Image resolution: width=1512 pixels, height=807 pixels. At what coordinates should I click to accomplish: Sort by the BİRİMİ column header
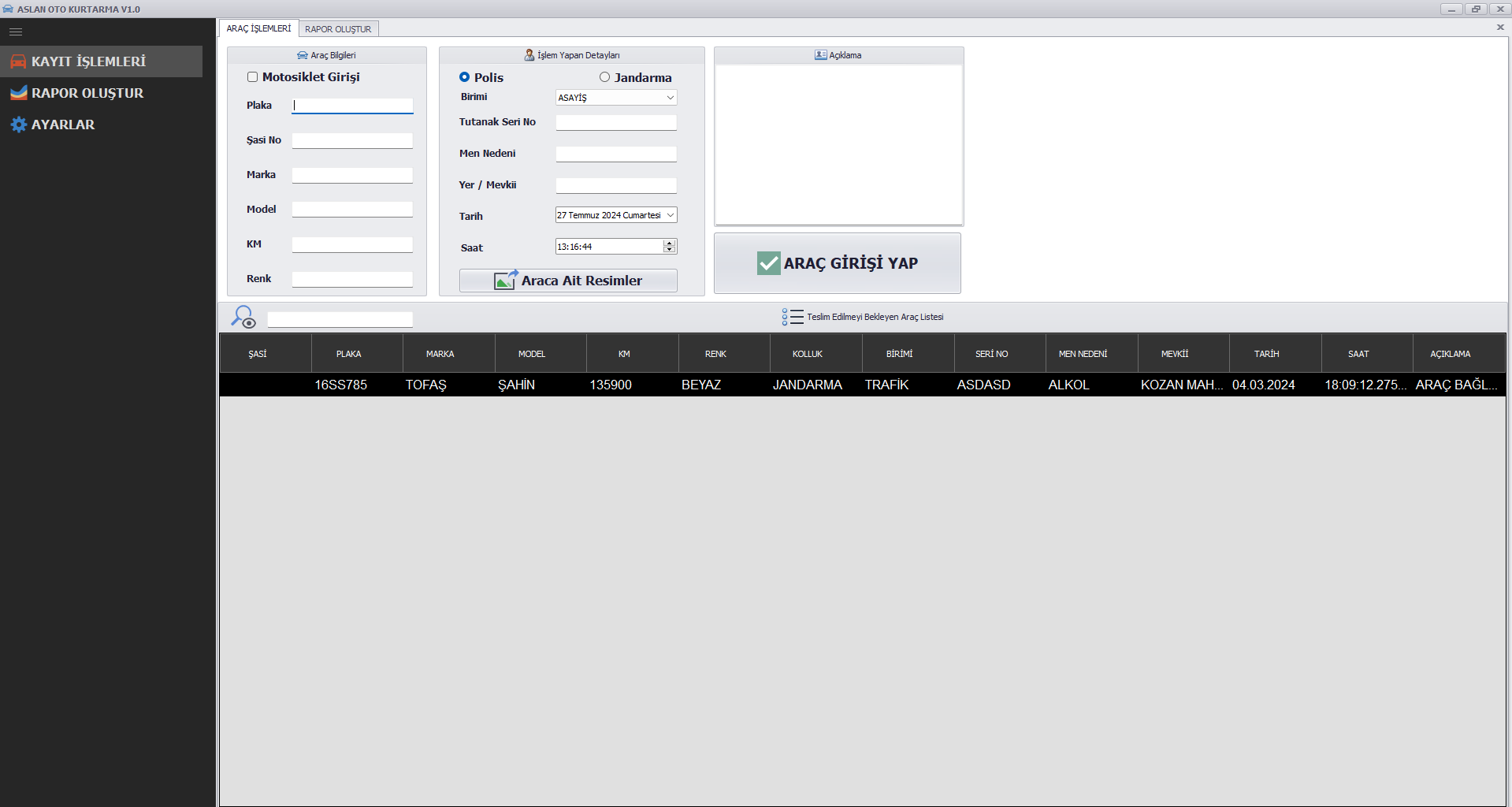click(908, 354)
